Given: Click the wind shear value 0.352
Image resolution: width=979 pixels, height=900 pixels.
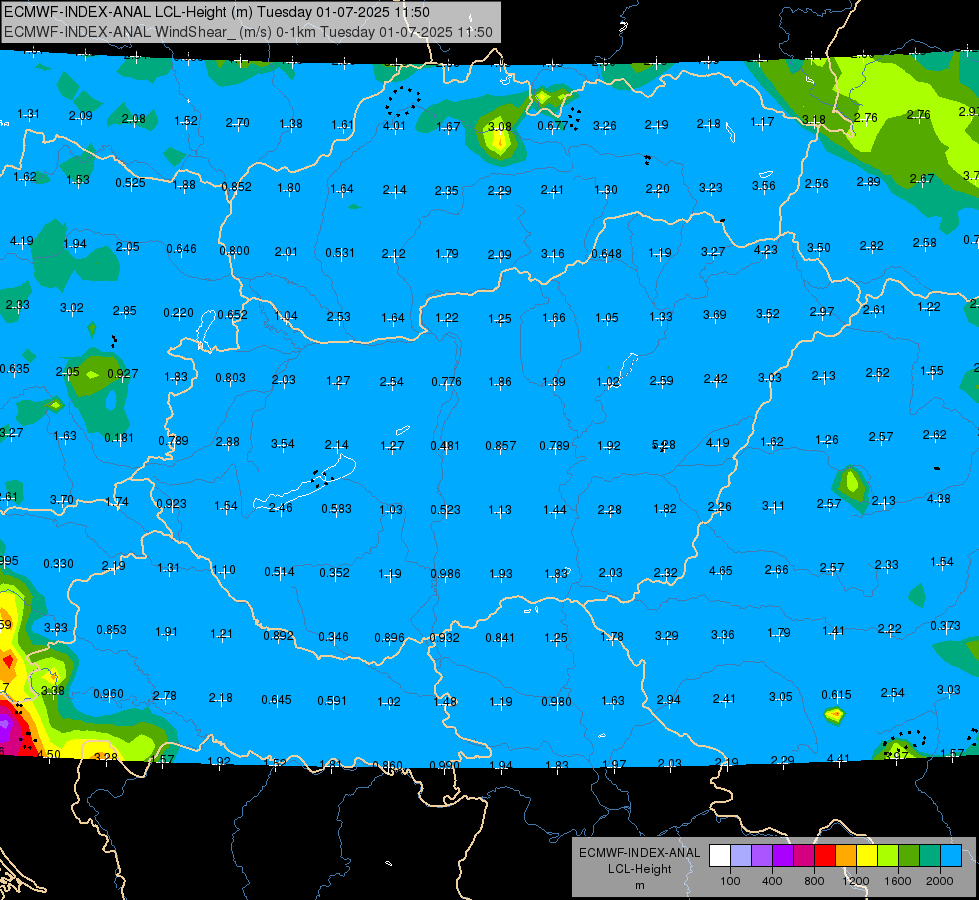Looking at the screenshot, I should tap(335, 573).
